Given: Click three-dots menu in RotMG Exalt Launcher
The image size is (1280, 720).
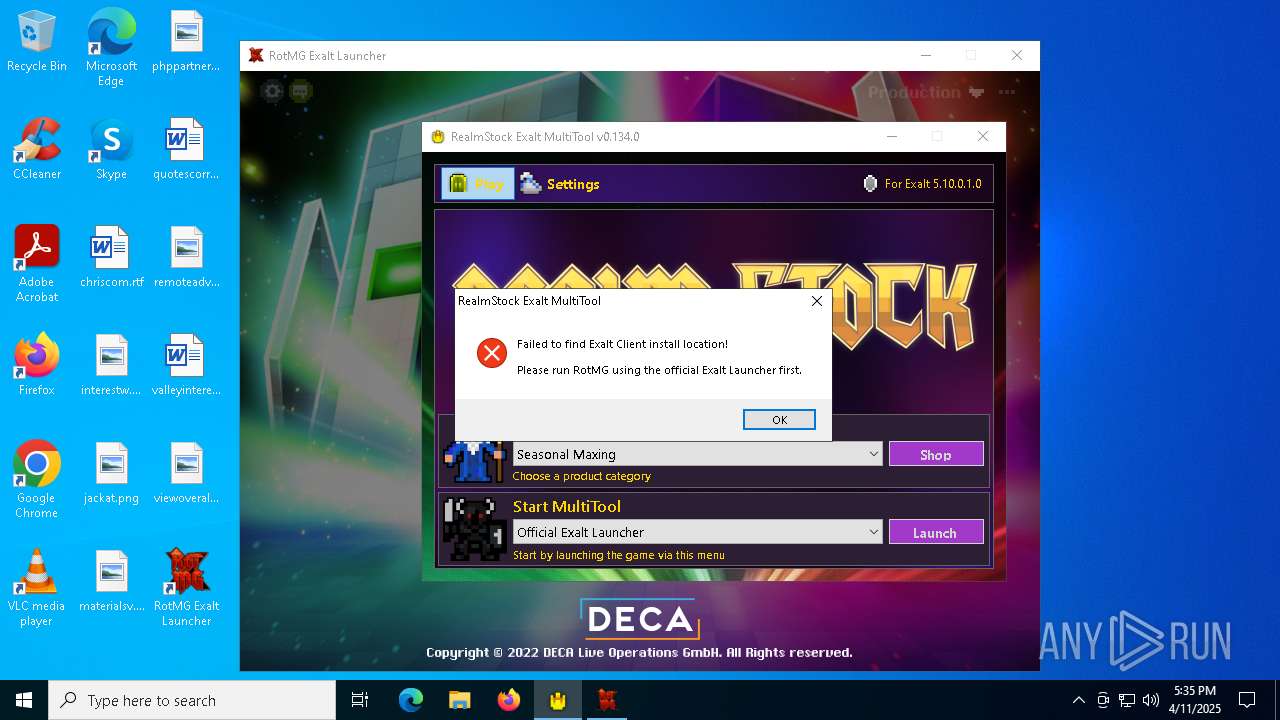Looking at the screenshot, I should pos(1006,92).
